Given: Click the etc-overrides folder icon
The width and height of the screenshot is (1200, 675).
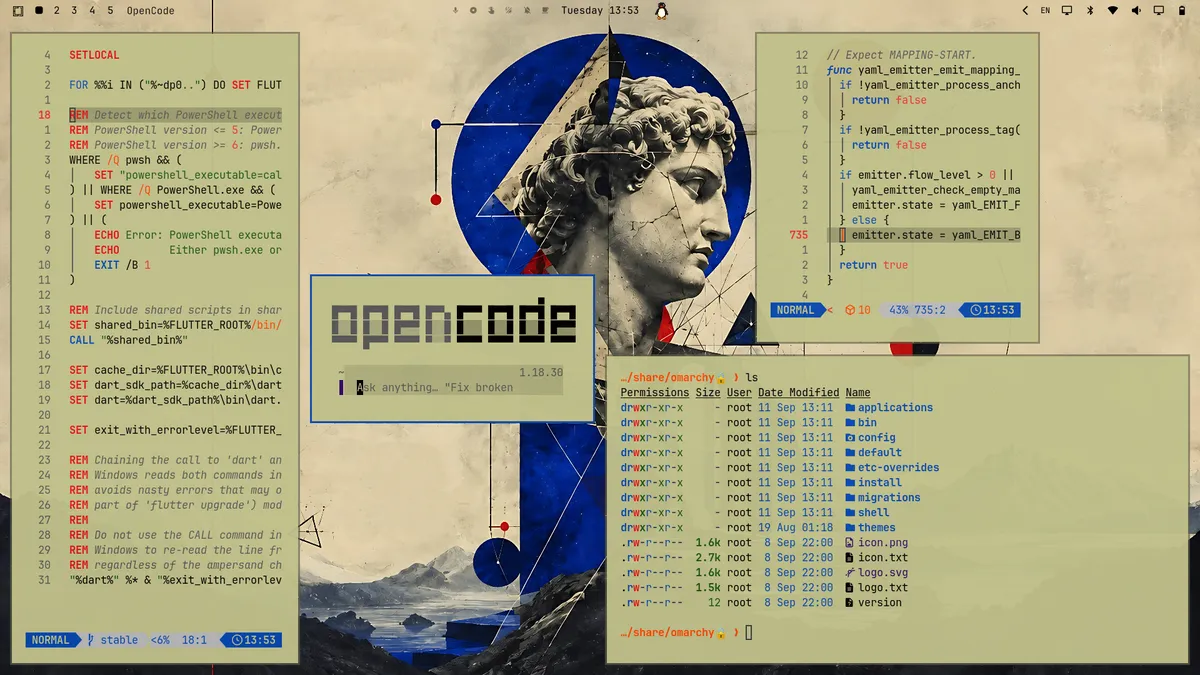Looking at the screenshot, I should tap(850, 467).
